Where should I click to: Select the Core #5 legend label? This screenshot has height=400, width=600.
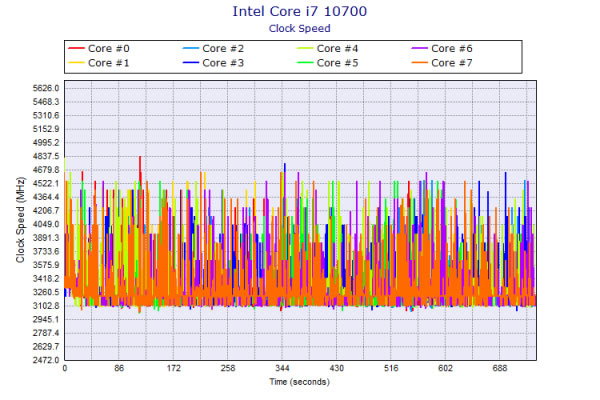338,63
